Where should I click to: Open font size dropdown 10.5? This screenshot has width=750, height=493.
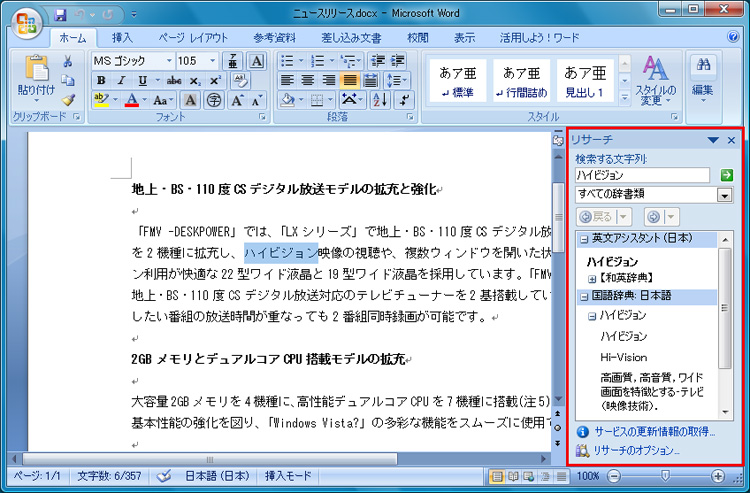(212, 61)
